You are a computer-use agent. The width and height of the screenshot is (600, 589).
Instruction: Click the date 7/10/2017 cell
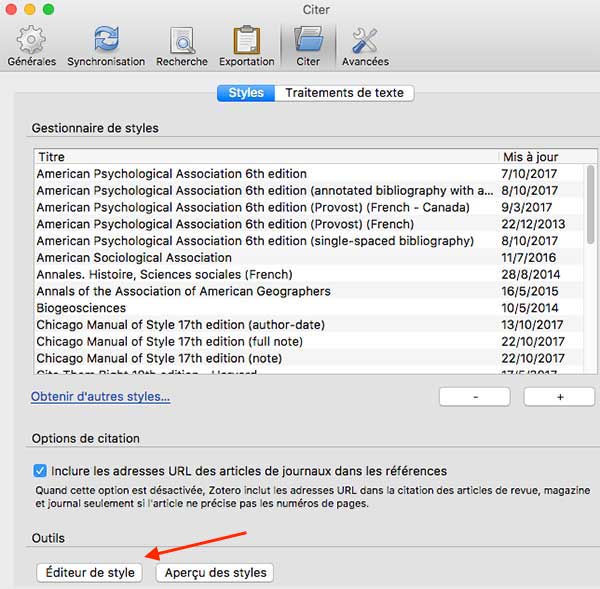click(x=529, y=174)
